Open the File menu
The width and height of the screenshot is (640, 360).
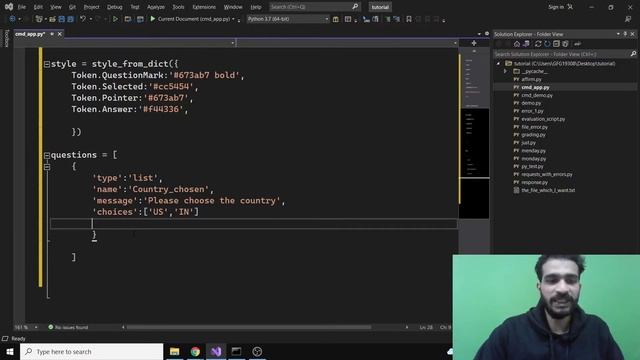click(x=22, y=7)
